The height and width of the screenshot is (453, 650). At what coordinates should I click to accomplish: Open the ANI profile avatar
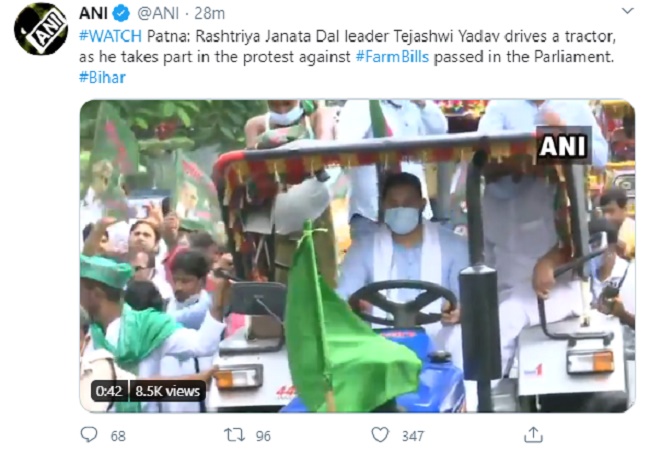(41, 29)
